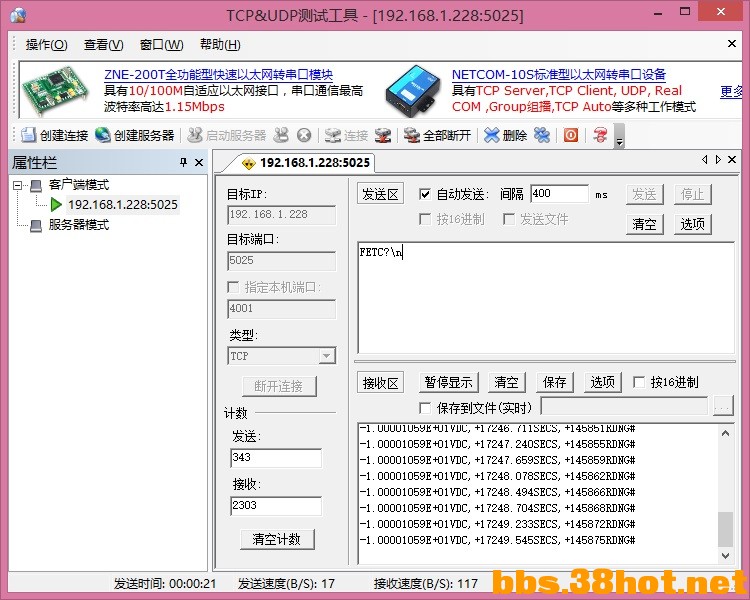Viewport: 750px width, 600px height.
Task: Click the delete-all multiple blue X icon
Action: pos(542,135)
